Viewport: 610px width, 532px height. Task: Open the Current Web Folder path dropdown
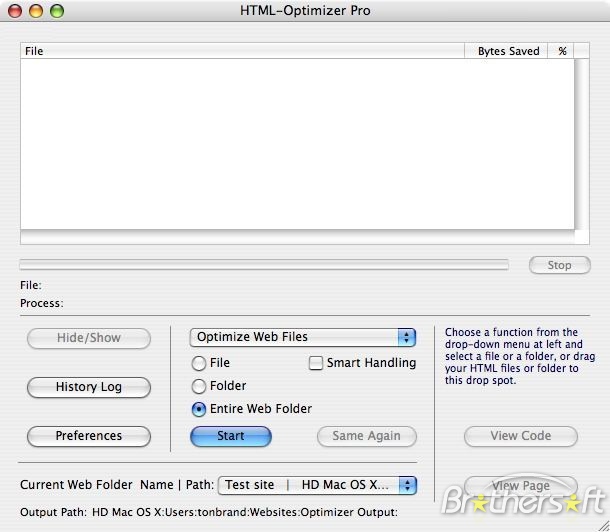click(x=317, y=485)
